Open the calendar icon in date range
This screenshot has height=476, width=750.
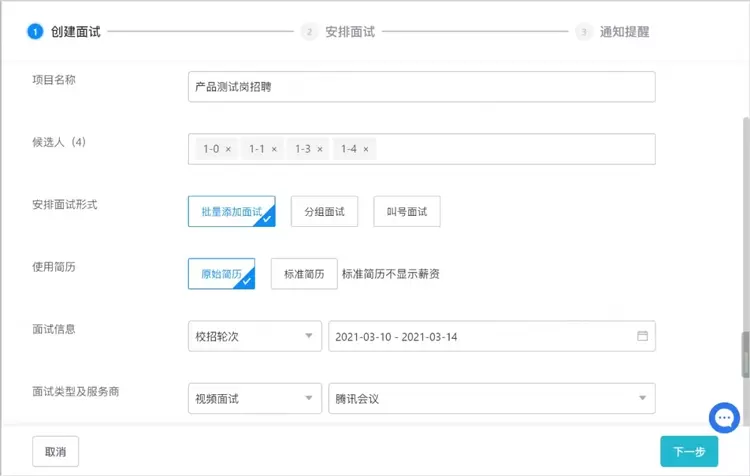pyautogui.click(x=642, y=336)
